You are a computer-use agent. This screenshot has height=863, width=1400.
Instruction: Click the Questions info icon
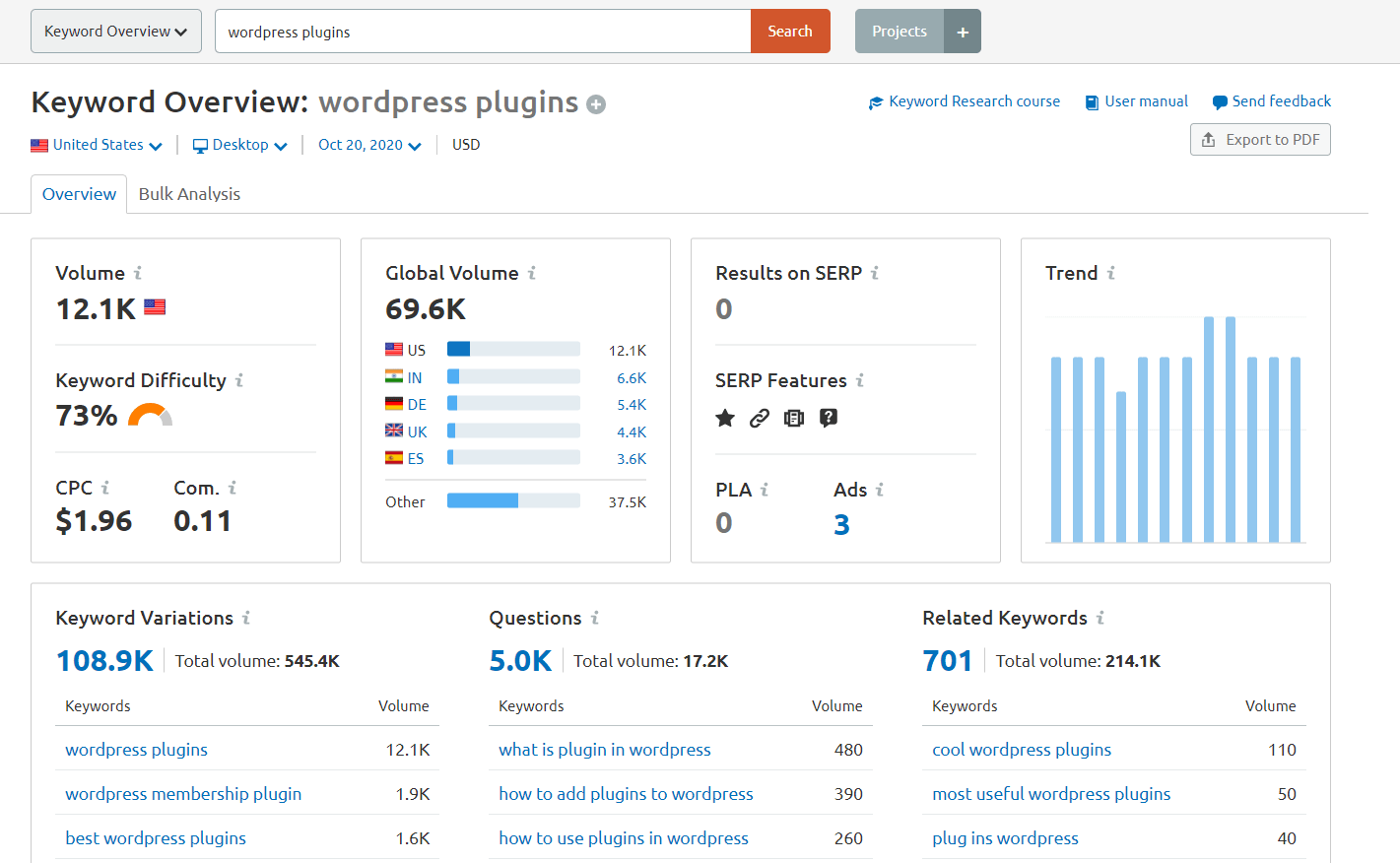tap(595, 618)
